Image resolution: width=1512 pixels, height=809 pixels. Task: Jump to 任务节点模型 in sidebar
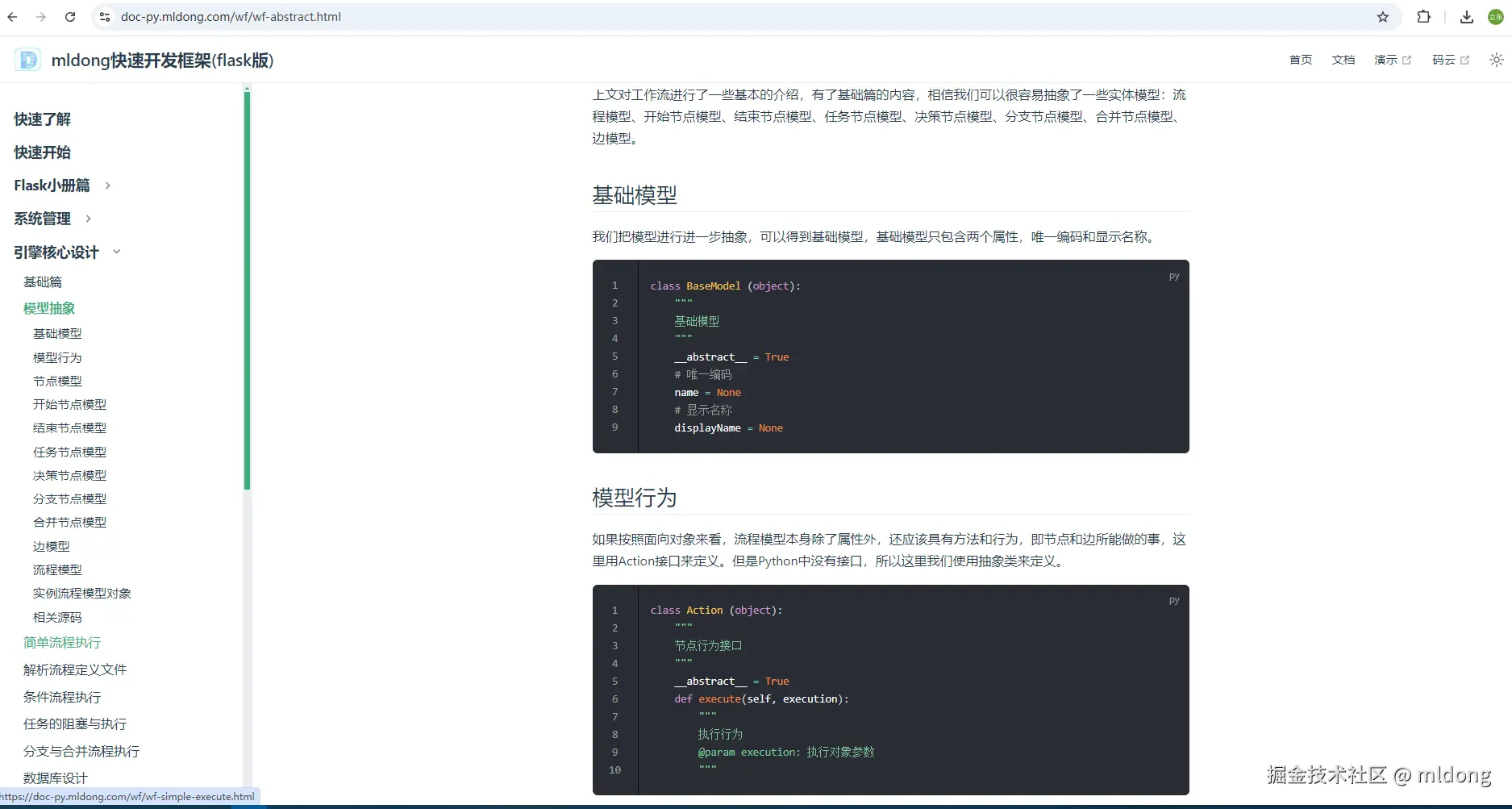69,452
